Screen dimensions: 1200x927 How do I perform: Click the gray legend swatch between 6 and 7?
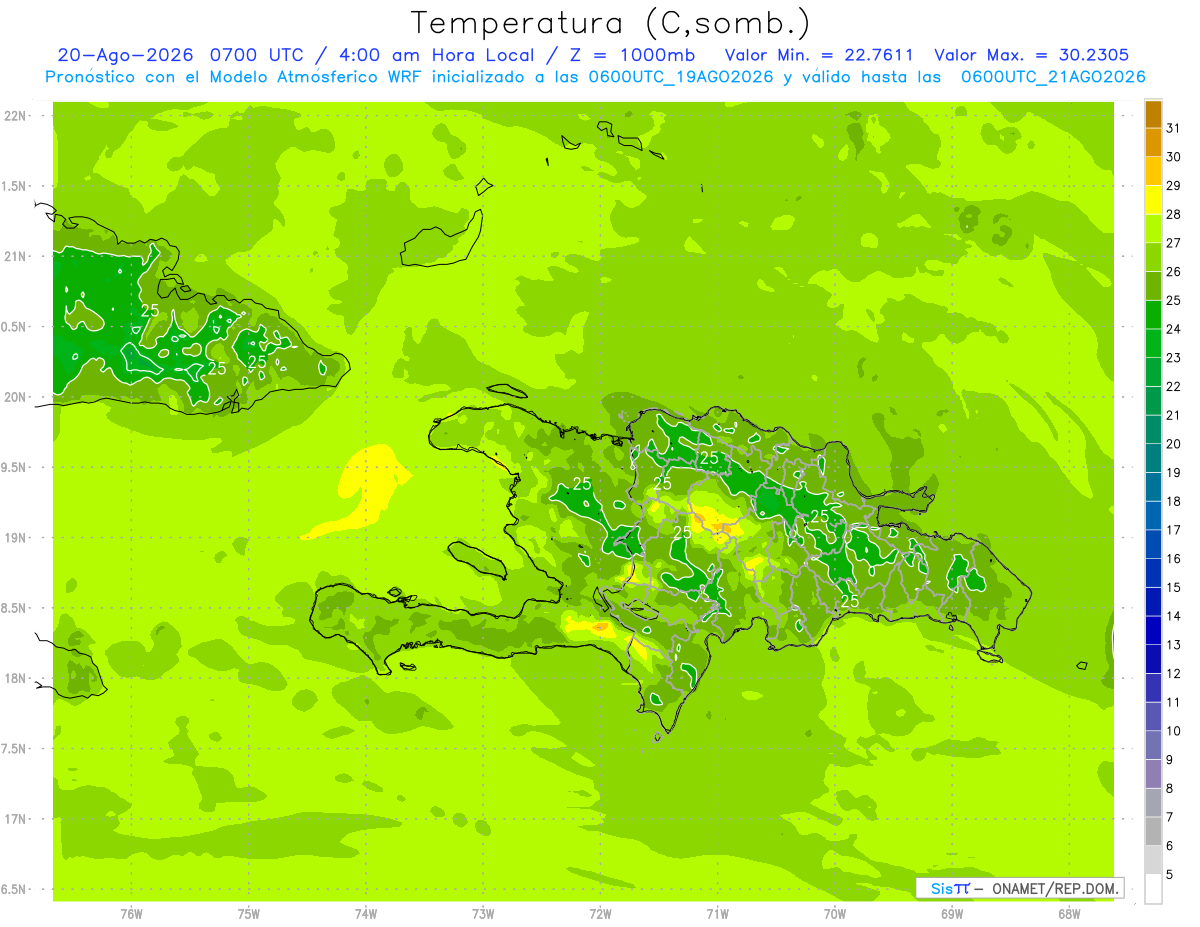click(1153, 831)
